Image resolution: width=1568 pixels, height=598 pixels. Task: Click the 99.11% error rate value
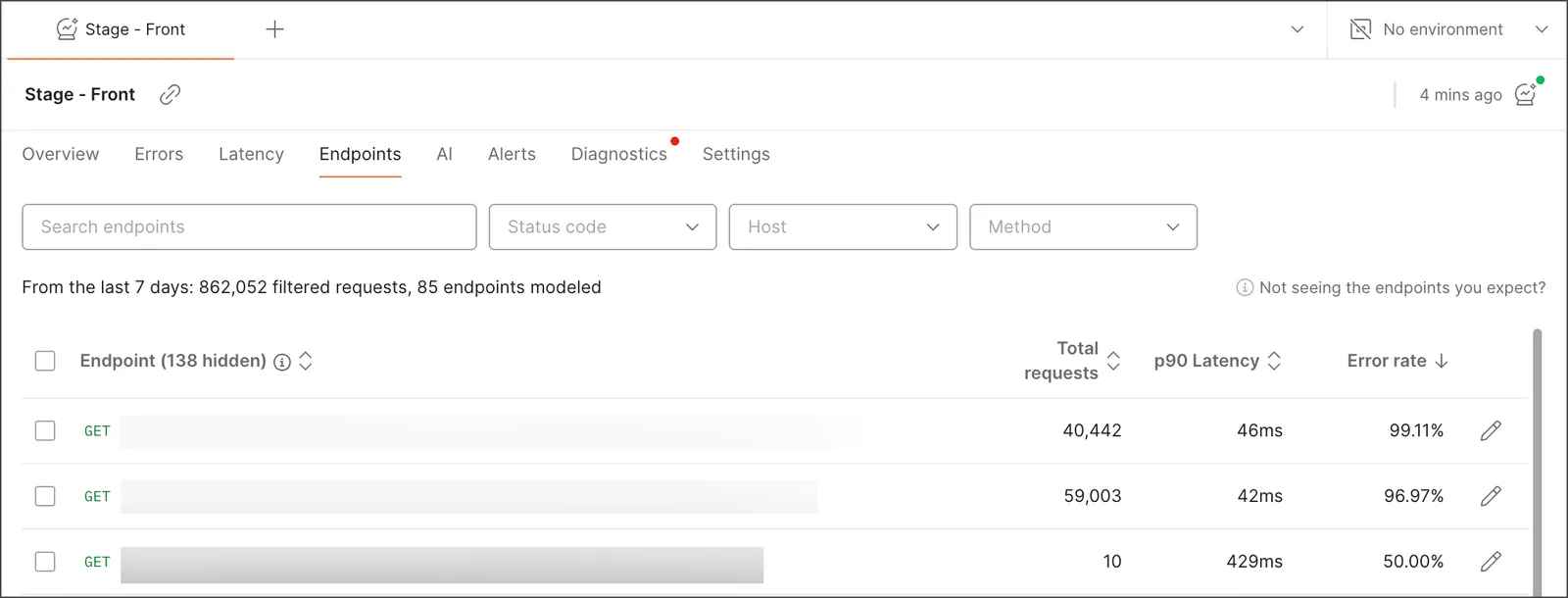(1416, 430)
